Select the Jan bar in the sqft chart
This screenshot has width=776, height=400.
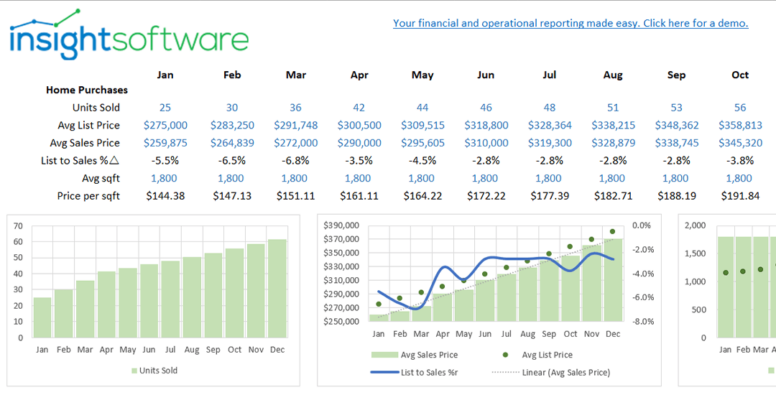click(726, 287)
